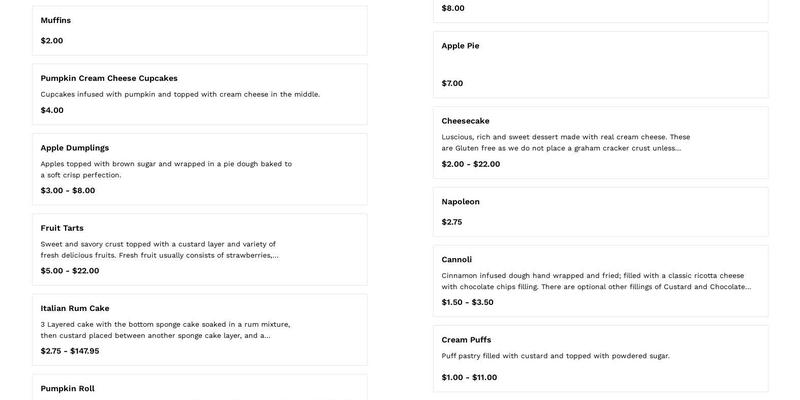Open the Napoleon item

[461, 201]
